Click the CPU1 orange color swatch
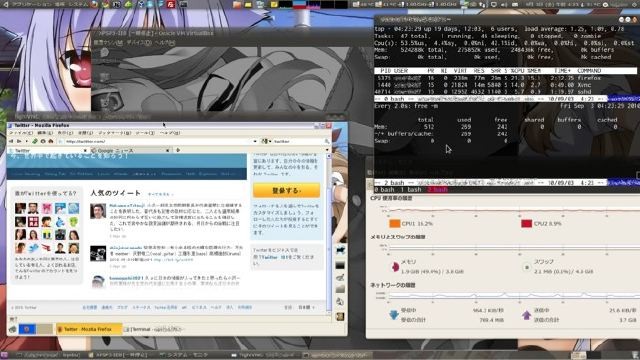Viewport: 640px width, 360px height. tap(394, 224)
